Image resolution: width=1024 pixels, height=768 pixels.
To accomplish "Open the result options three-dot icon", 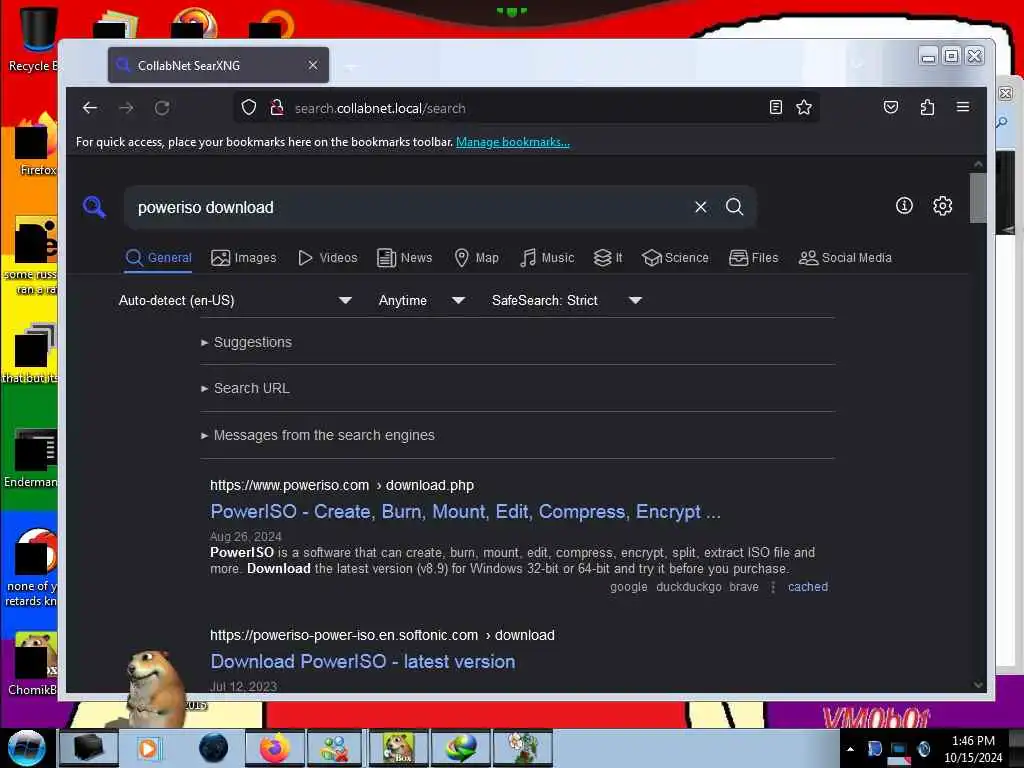I will click(x=773, y=586).
